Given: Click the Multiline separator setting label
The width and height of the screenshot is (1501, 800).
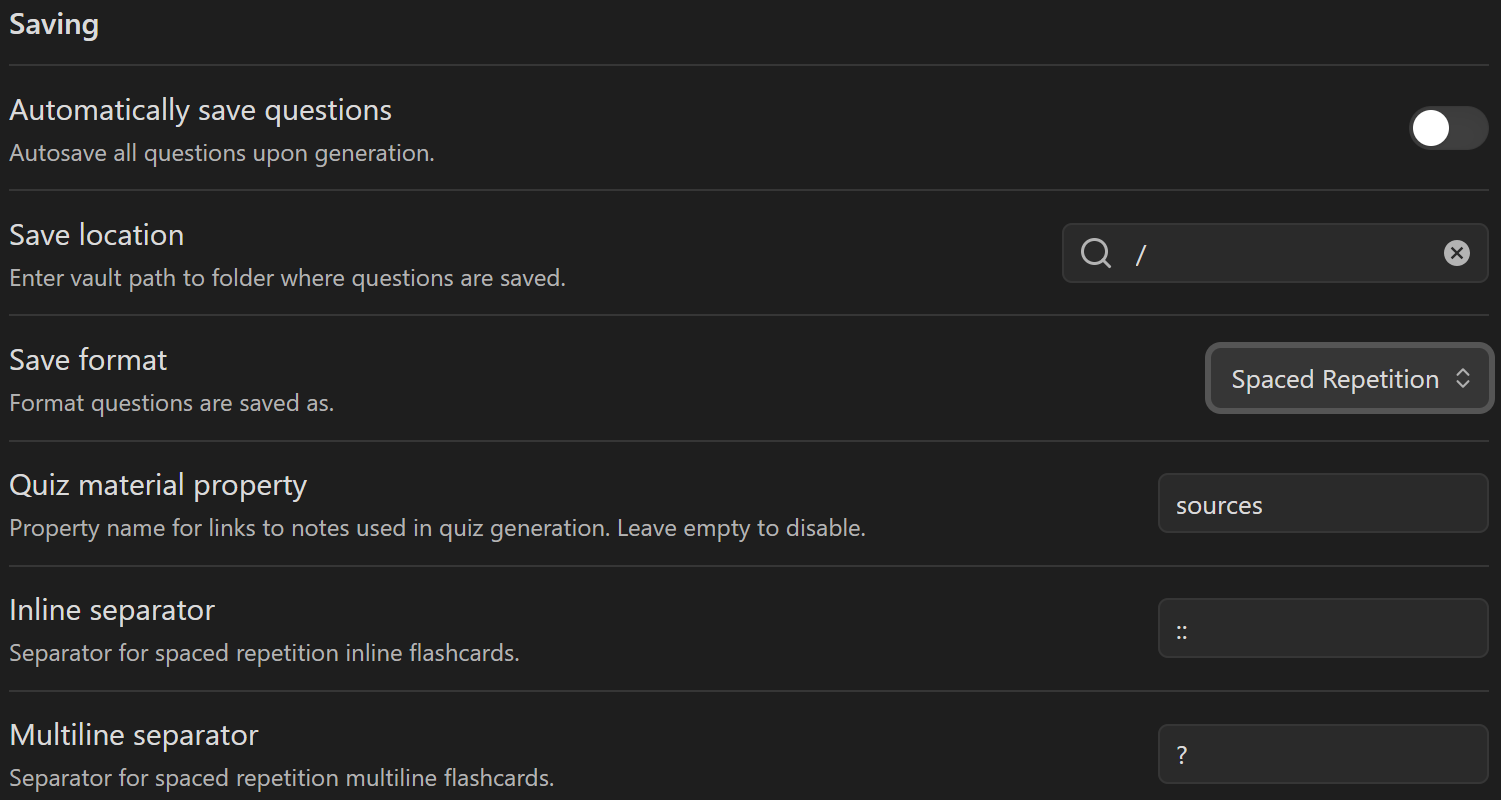Looking at the screenshot, I should 134,735.
